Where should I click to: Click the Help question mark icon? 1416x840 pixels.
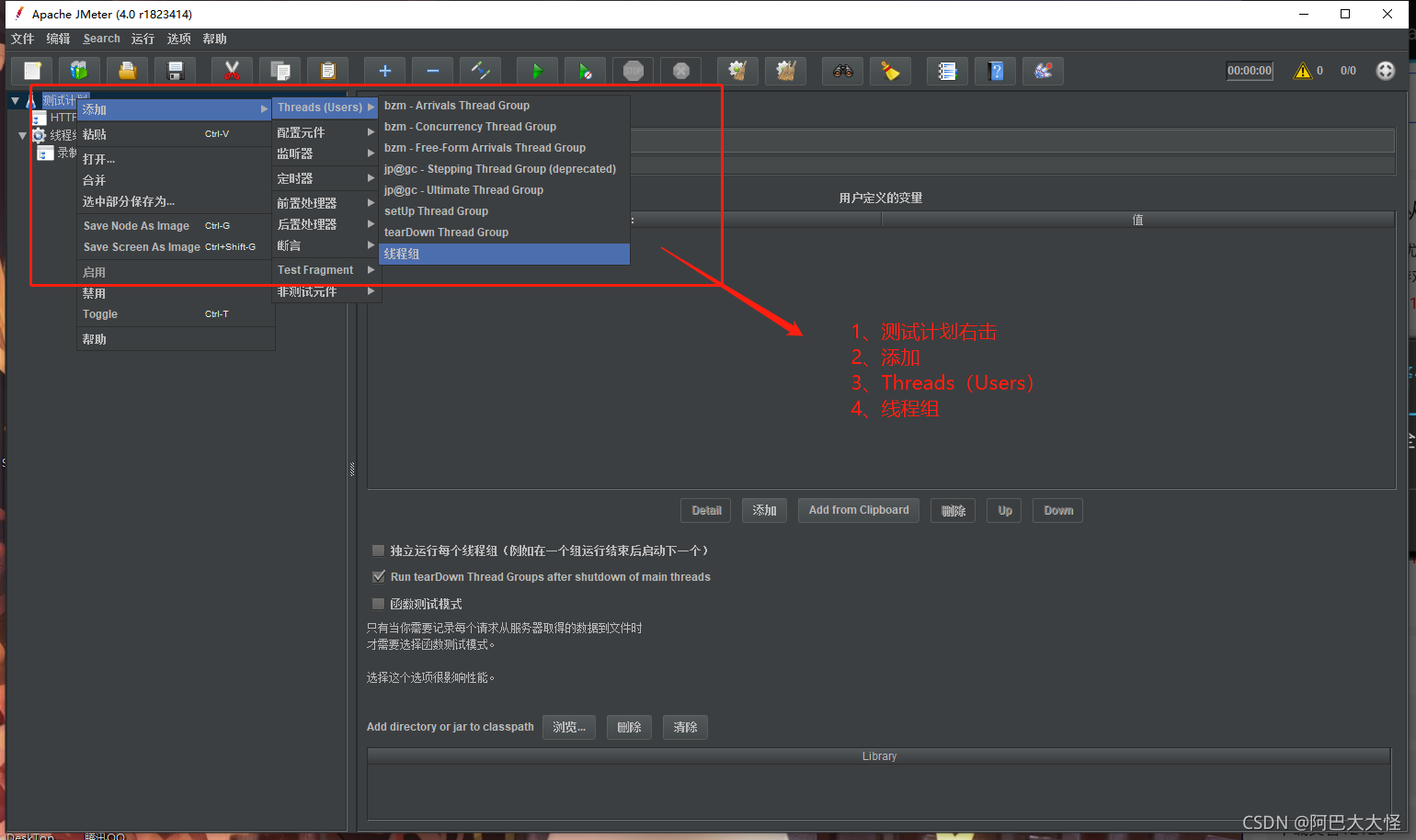[x=995, y=71]
